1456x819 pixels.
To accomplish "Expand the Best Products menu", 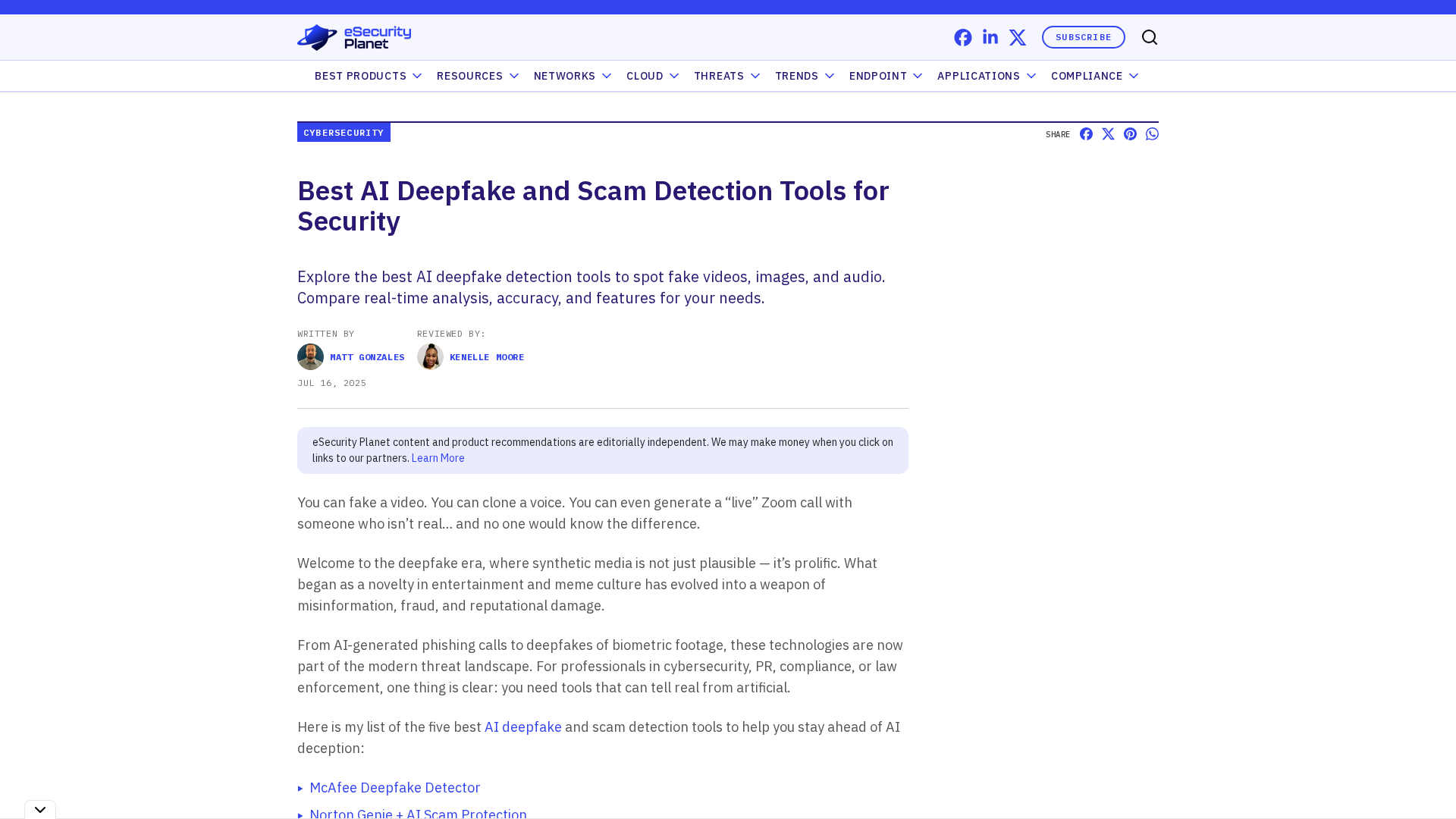I will pos(368,76).
